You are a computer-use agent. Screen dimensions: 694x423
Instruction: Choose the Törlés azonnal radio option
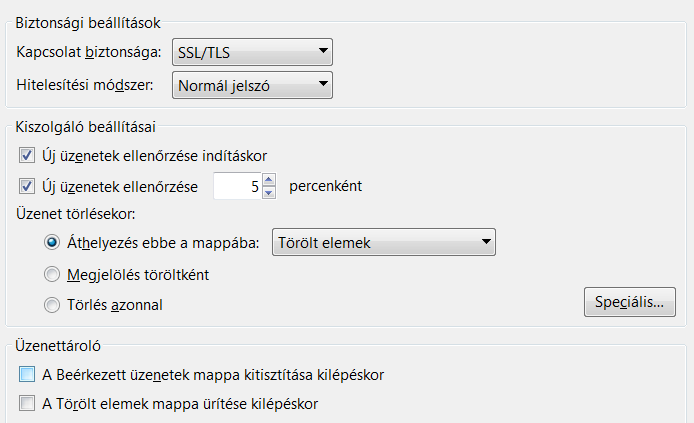[x=52, y=304]
